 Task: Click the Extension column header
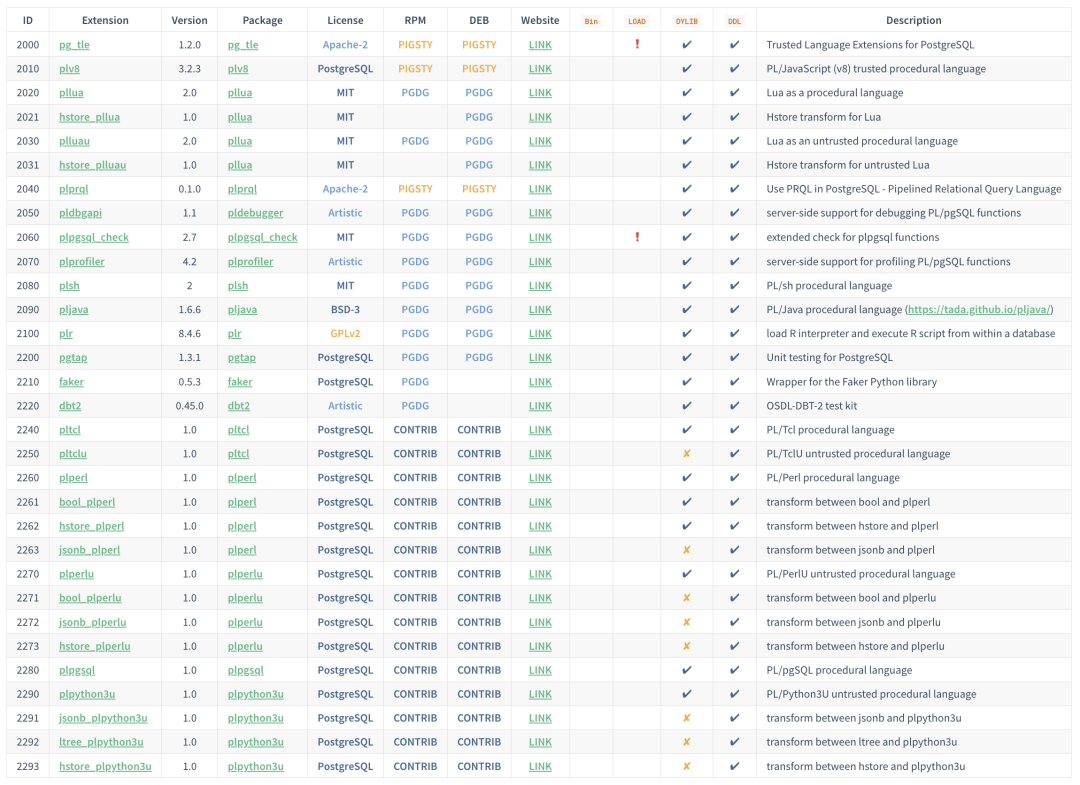point(105,21)
